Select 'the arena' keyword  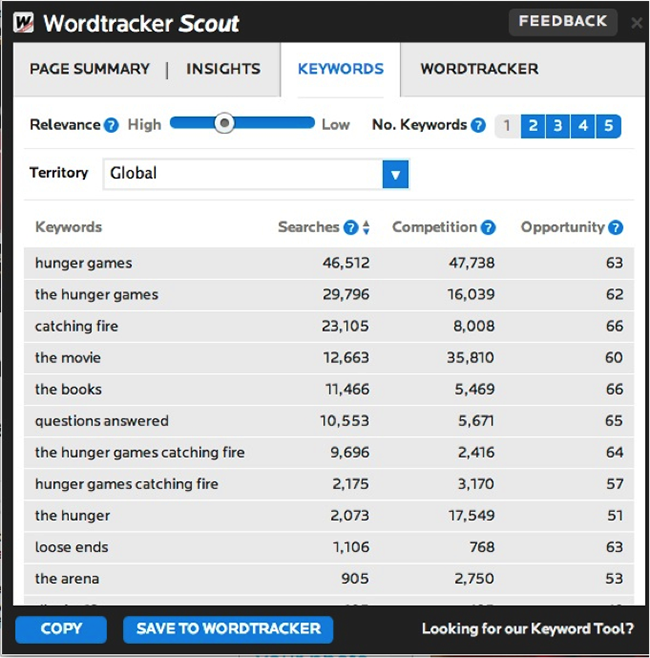click(67, 579)
